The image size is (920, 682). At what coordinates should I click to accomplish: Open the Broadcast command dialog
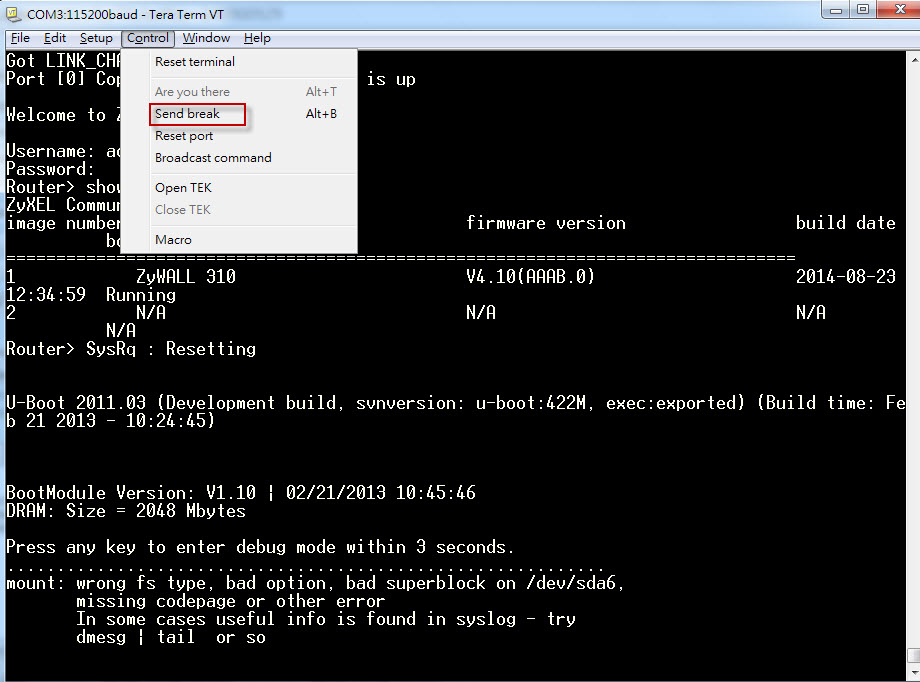coord(213,158)
